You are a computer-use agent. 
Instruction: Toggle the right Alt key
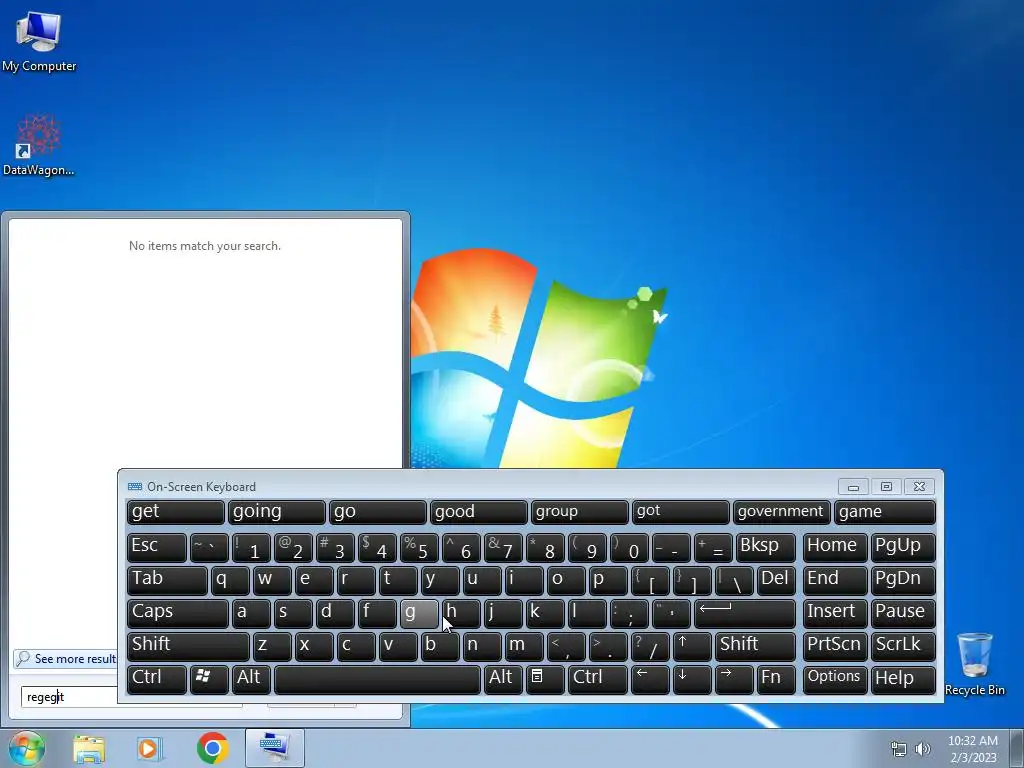503,679
